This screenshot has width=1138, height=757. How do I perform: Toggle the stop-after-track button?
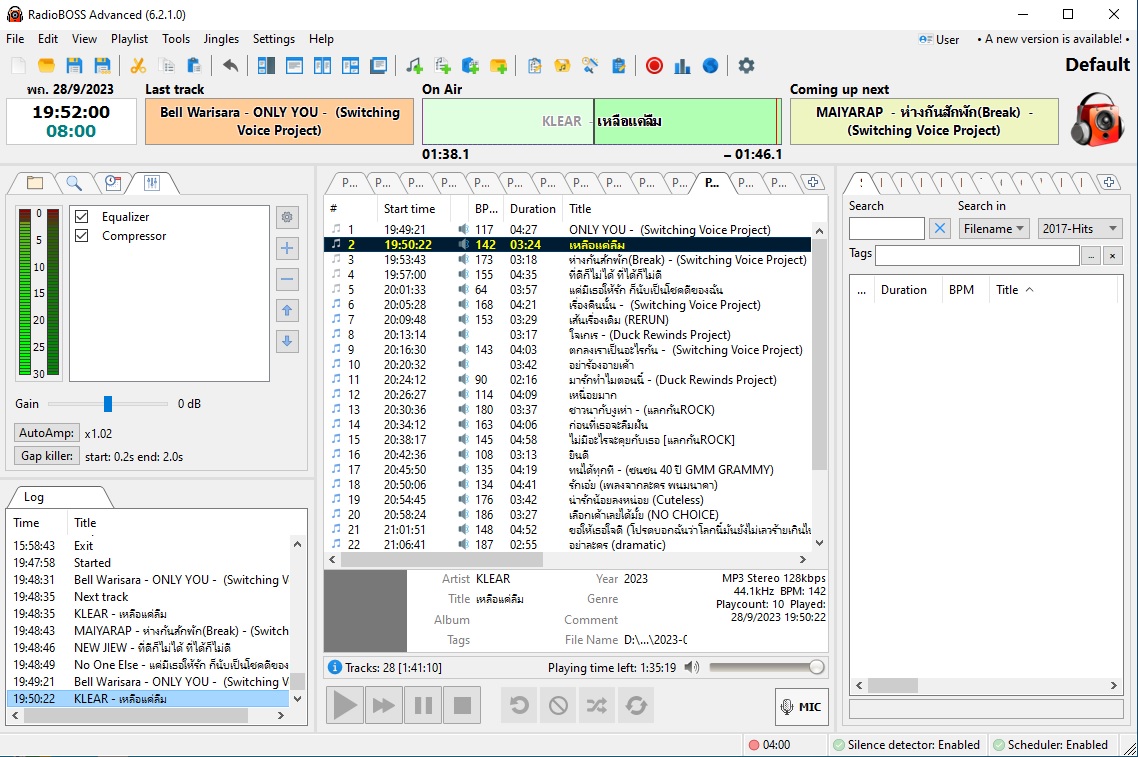(558, 705)
